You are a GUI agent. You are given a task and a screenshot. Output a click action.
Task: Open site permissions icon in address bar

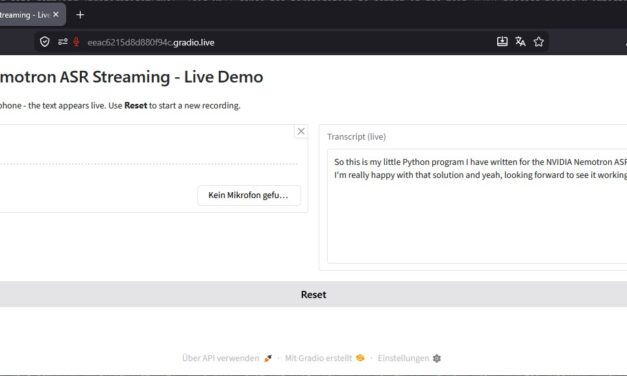(62, 42)
